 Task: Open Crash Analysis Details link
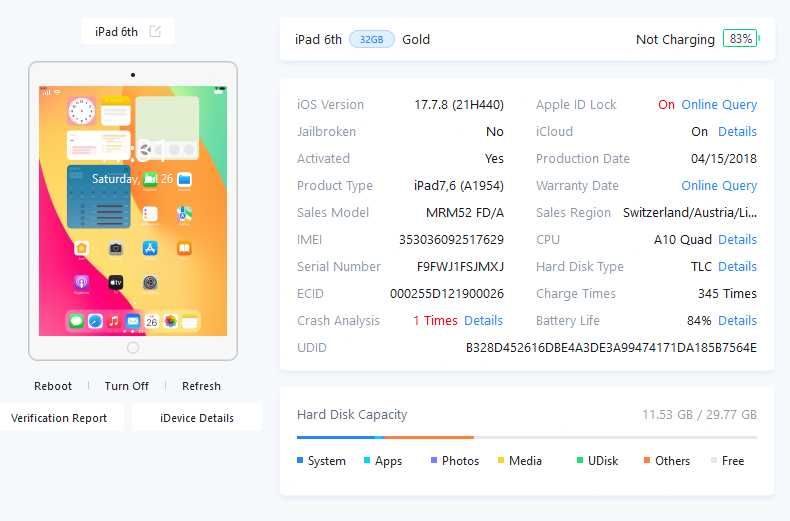coord(484,320)
